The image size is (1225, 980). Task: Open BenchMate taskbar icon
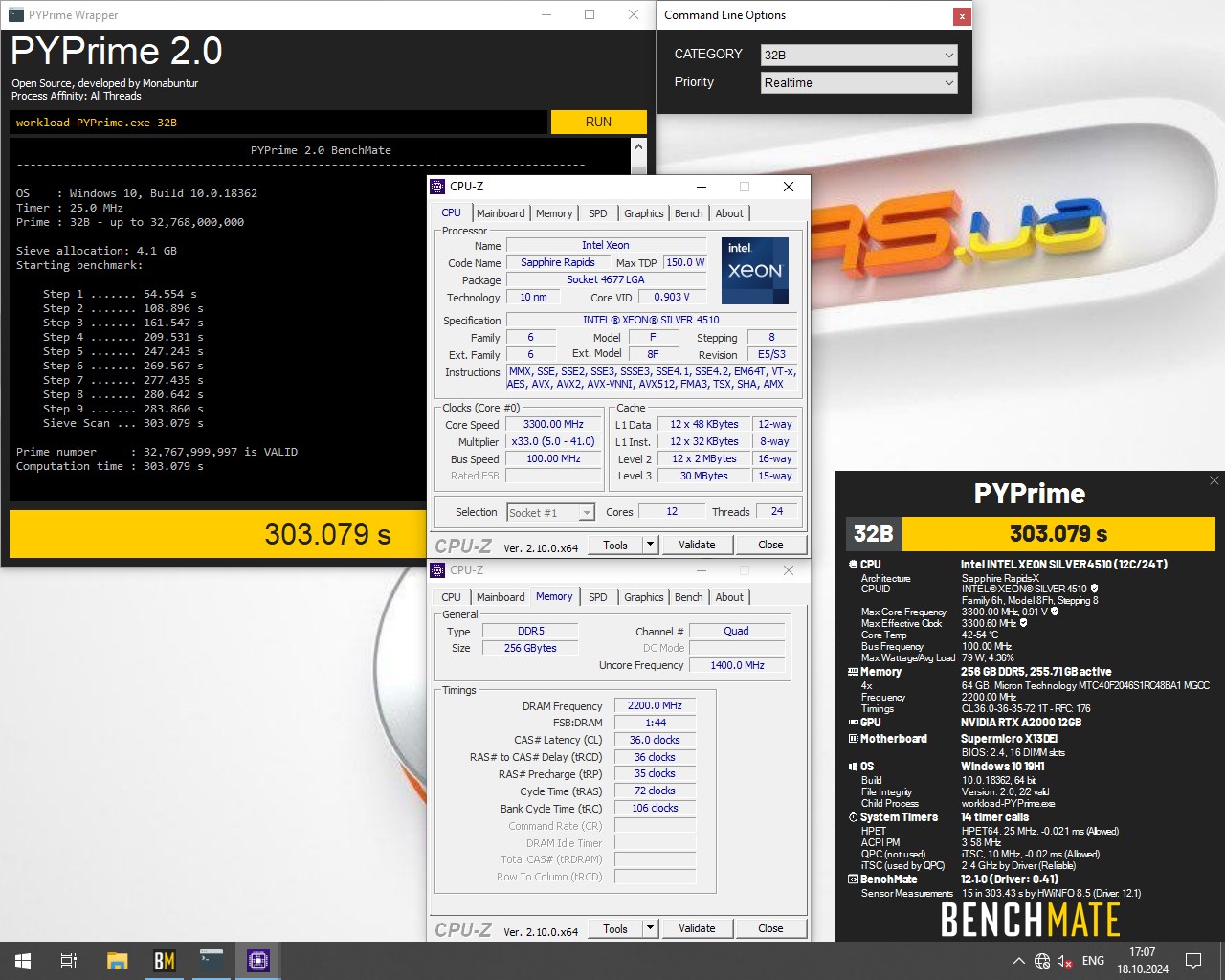tap(165, 961)
